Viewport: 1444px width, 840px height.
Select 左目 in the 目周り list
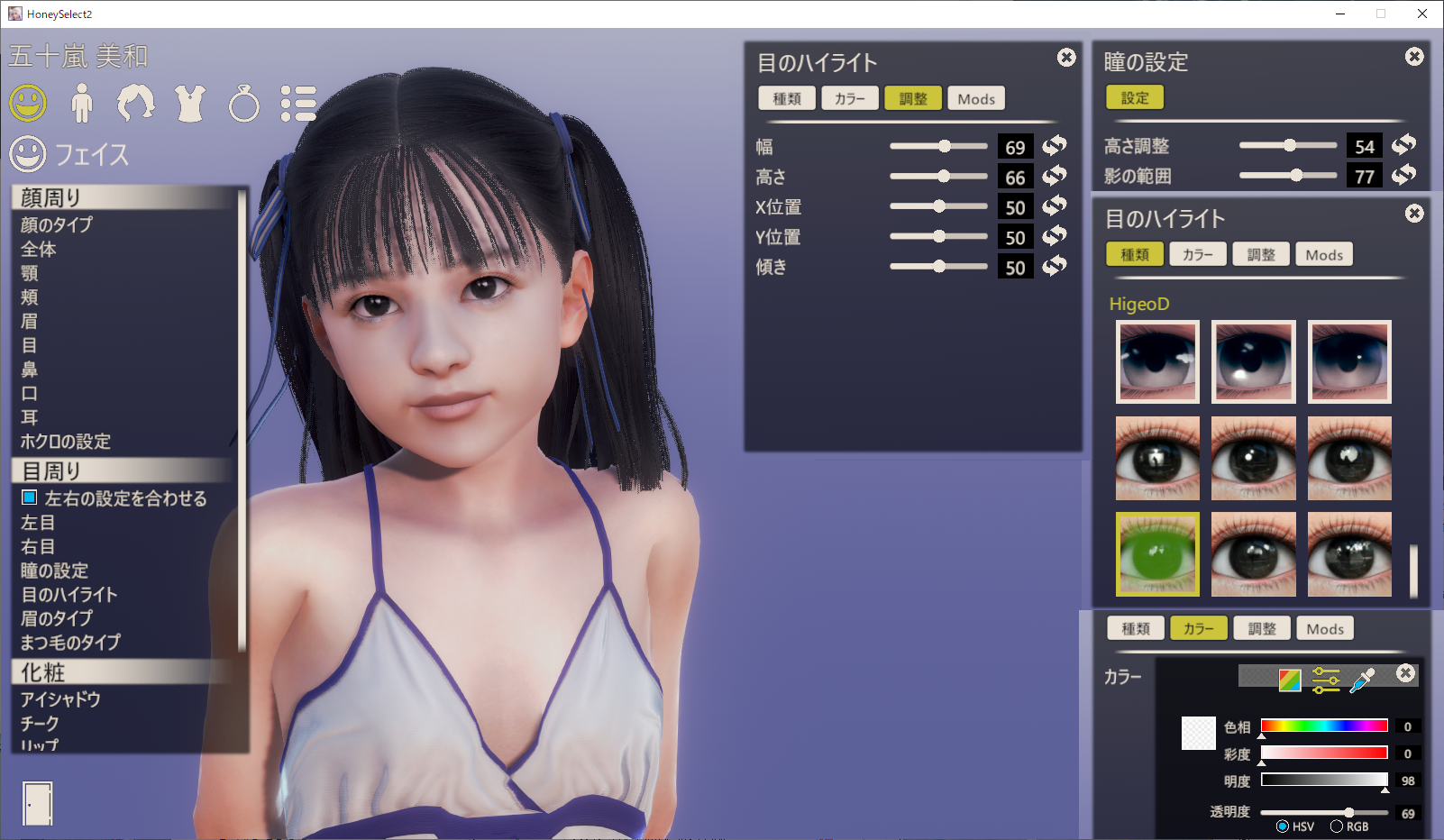[38, 523]
